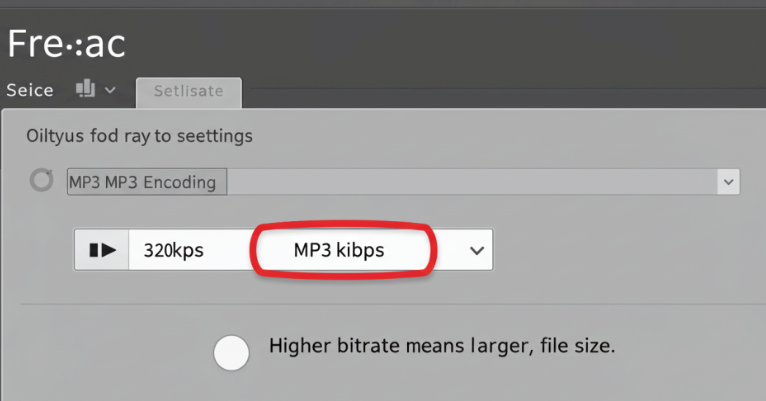Image resolution: width=766 pixels, height=401 pixels.
Task: Toggle the round button beside Higher bitrate text
Action: pyautogui.click(x=231, y=352)
